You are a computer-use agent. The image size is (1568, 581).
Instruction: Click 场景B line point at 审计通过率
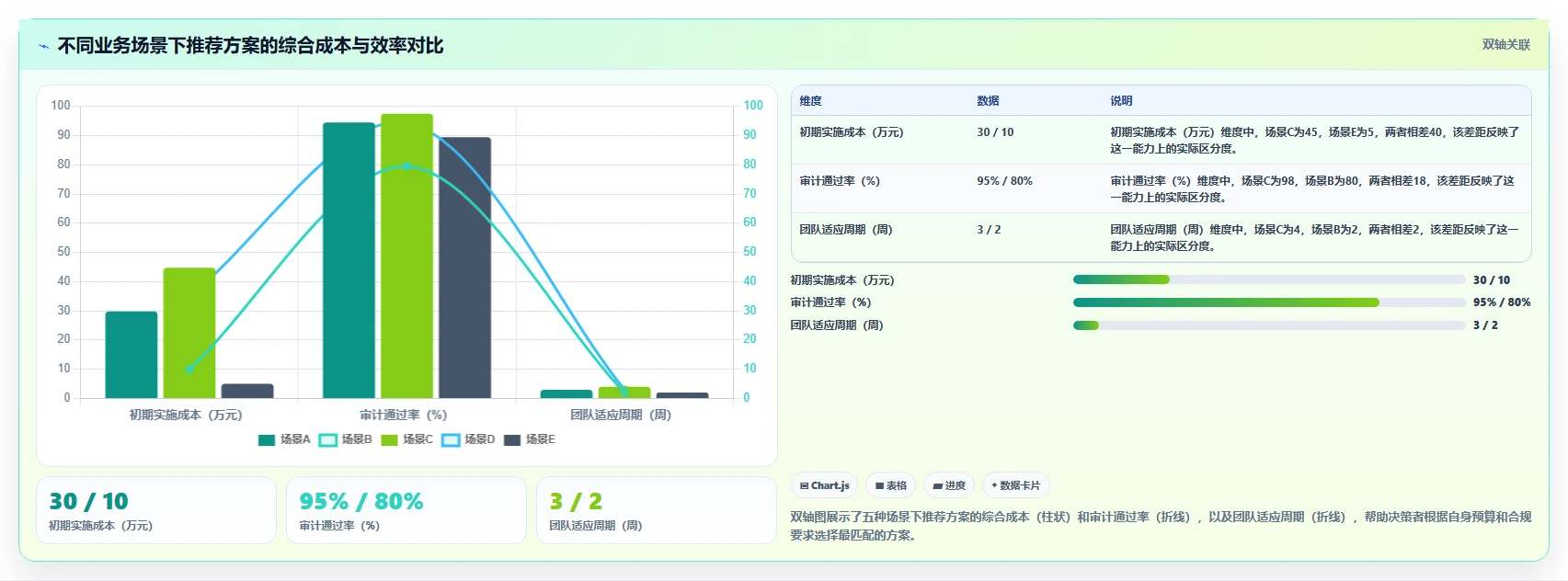(406, 165)
